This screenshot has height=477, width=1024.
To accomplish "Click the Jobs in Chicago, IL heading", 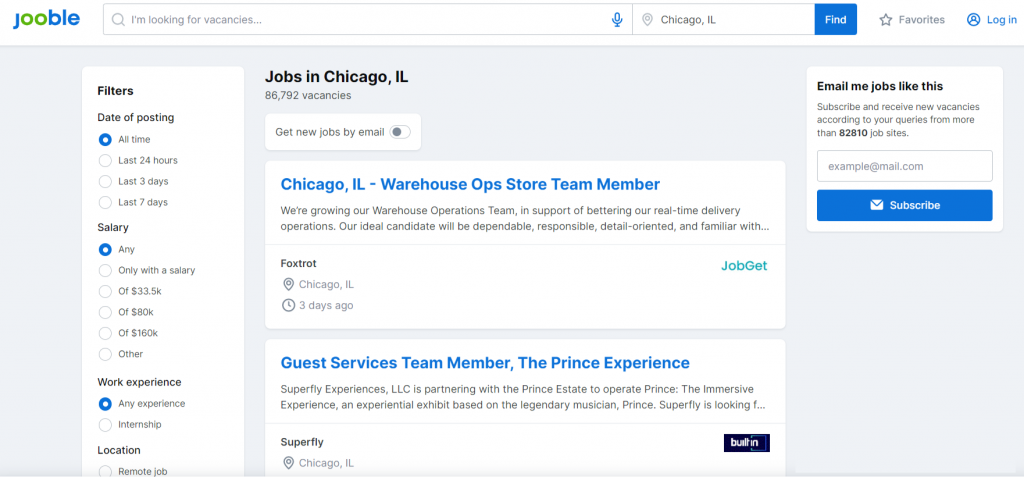I will [x=336, y=76].
